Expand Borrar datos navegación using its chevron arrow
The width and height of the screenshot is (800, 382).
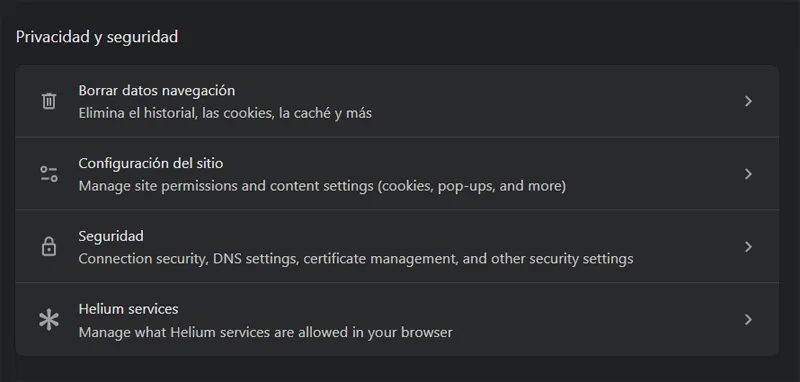coord(748,101)
